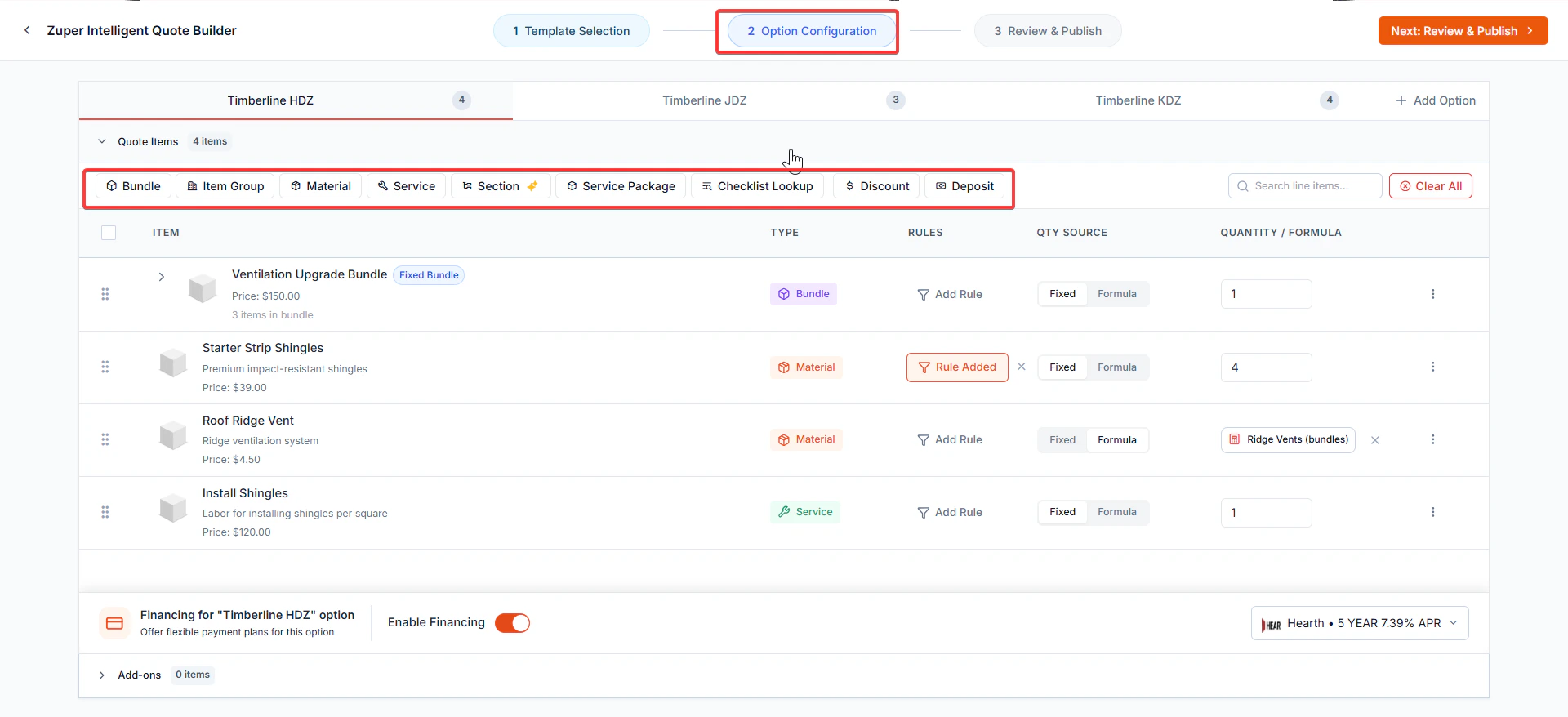Remove the rule on Starter Strip Shingles
1568x717 pixels.
point(1021,367)
